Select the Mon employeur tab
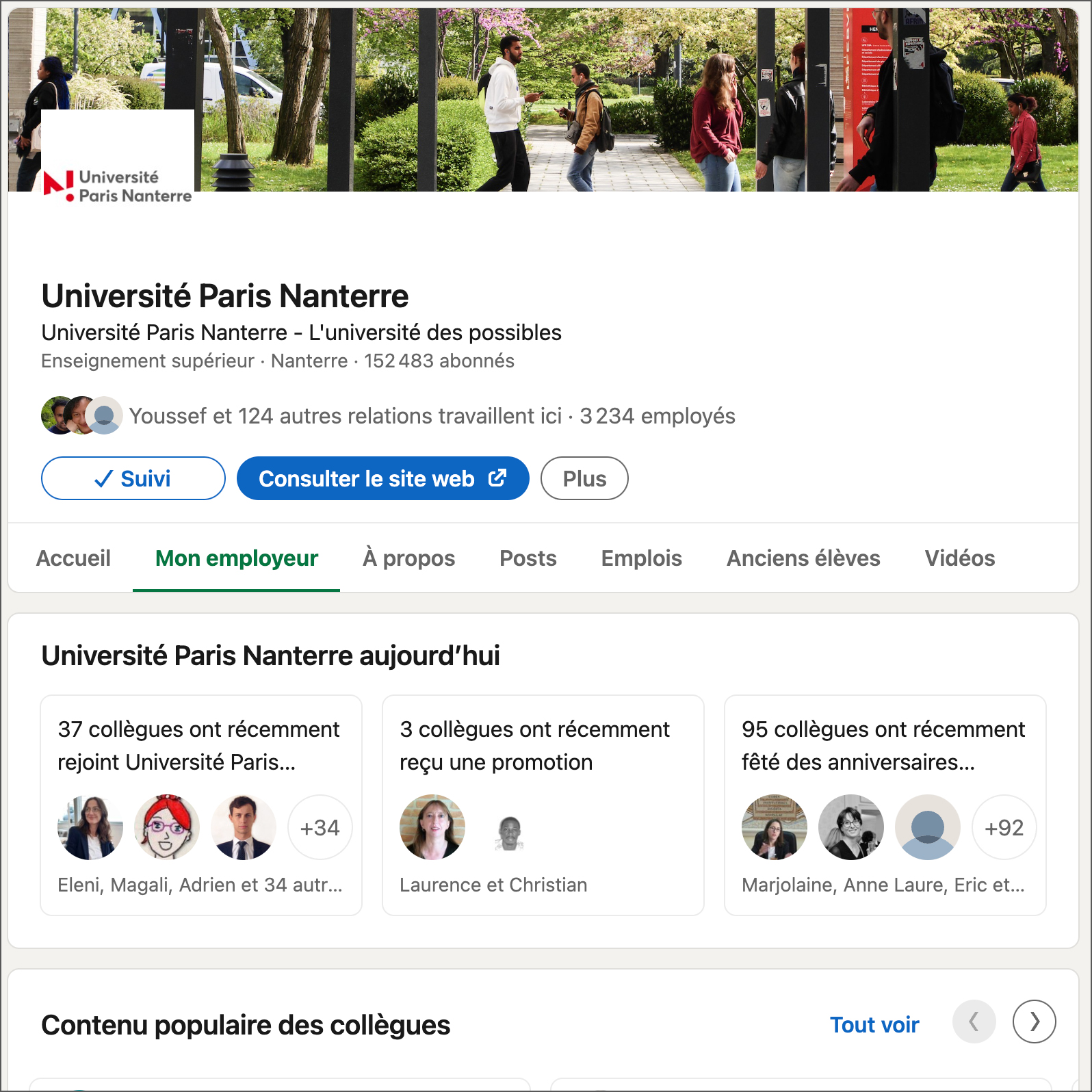Screen dimensions: 1092x1092 (x=237, y=558)
